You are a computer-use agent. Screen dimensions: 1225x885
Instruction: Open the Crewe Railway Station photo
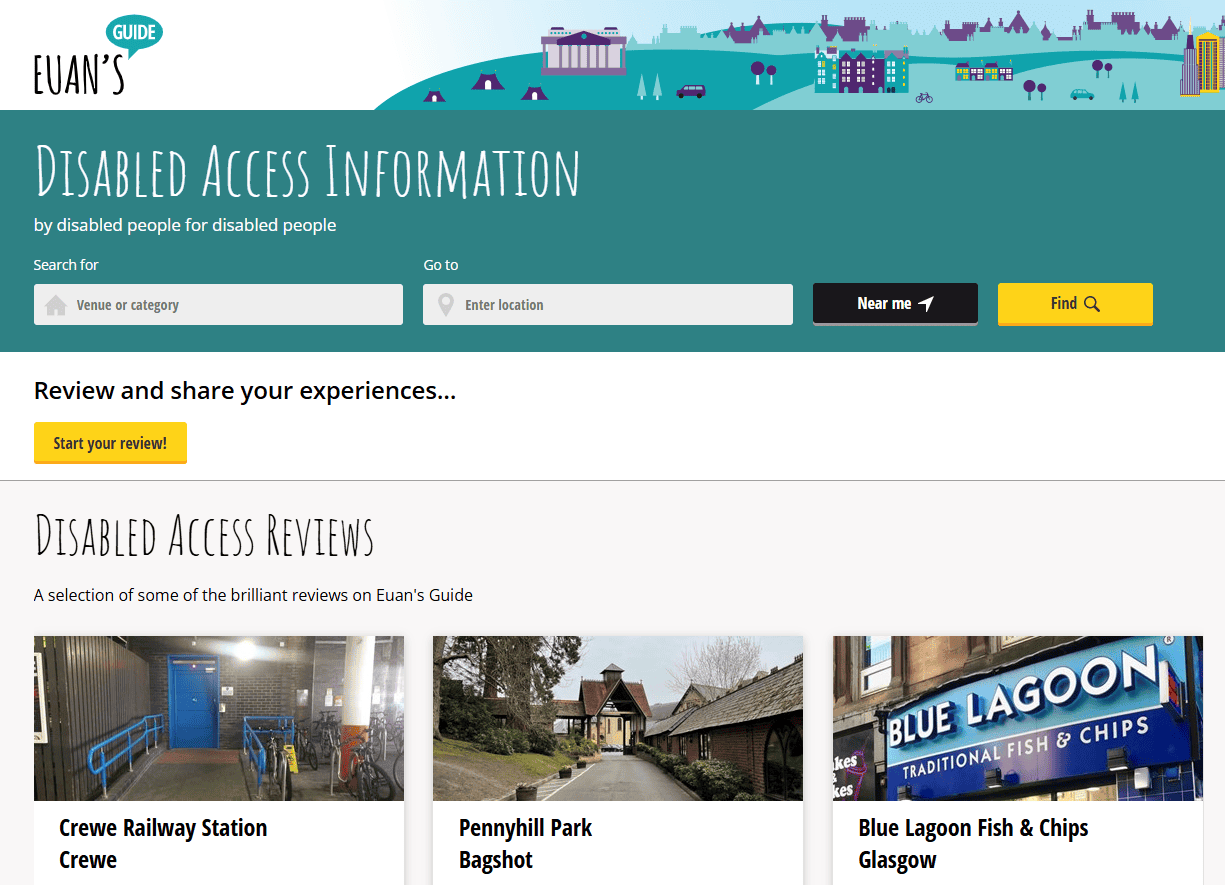tap(219, 718)
